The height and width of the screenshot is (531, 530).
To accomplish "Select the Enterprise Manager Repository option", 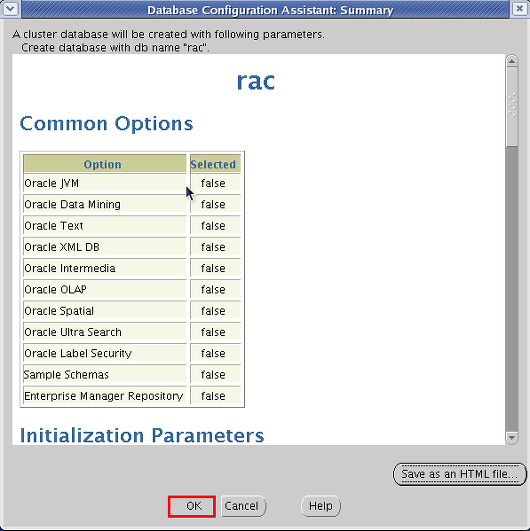I will click(x=105, y=396).
